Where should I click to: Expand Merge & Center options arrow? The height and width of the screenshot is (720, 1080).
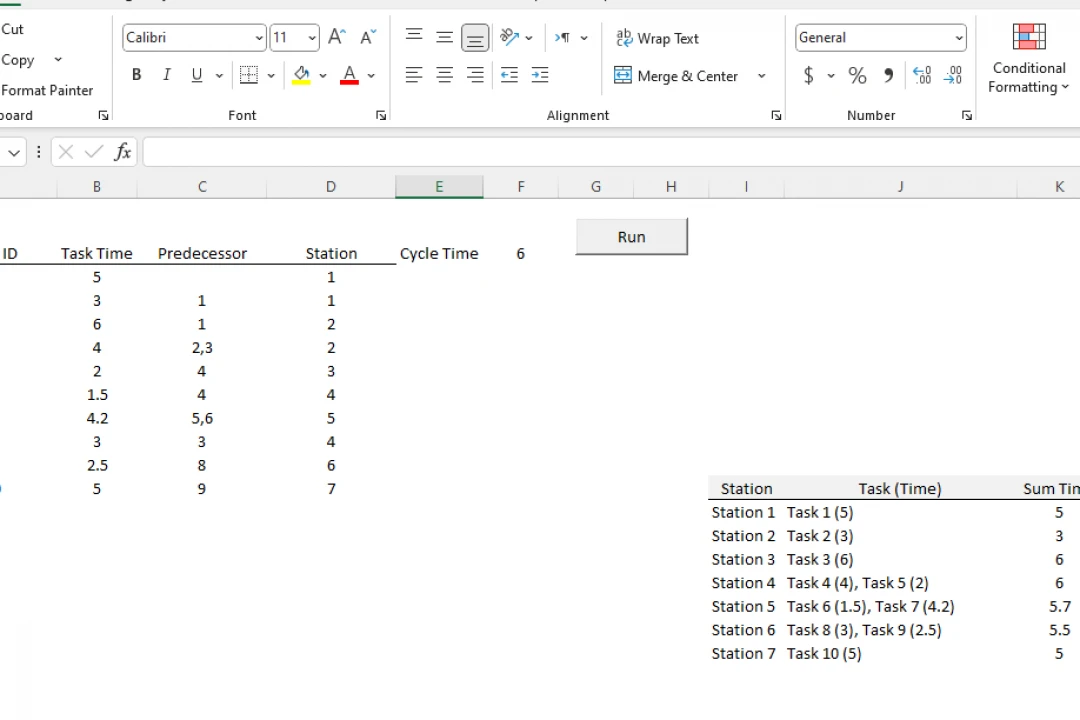pyautogui.click(x=761, y=76)
